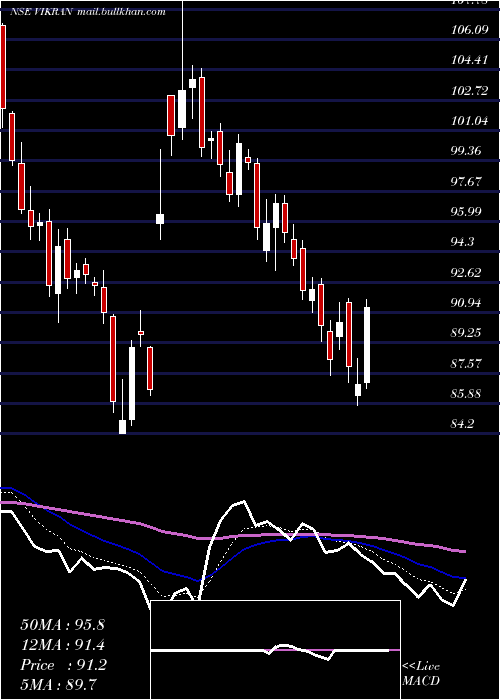Click the 90.94 price axis label
This screenshot has height=700, width=500.
pyautogui.click(x=467, y=302)
